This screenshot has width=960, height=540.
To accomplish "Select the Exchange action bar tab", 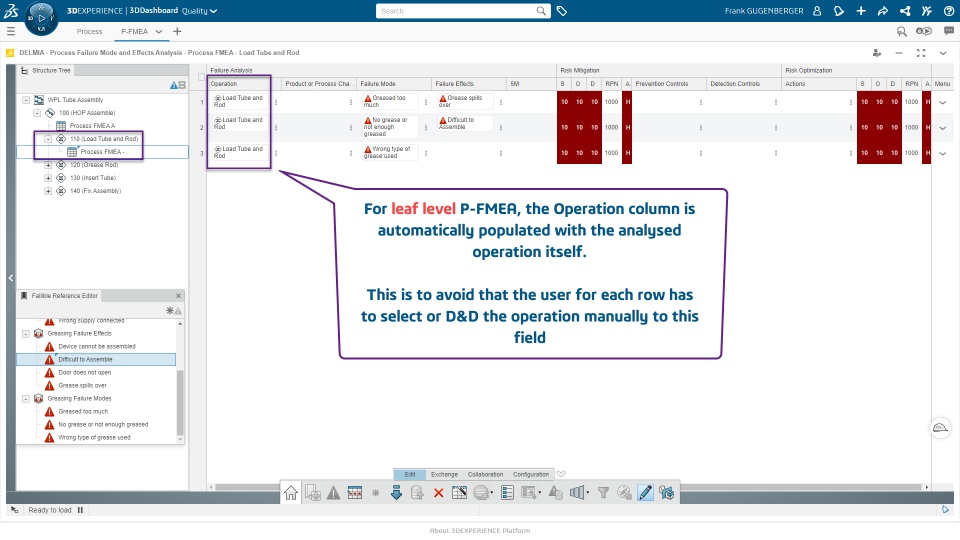I will (x=444, y=474).
